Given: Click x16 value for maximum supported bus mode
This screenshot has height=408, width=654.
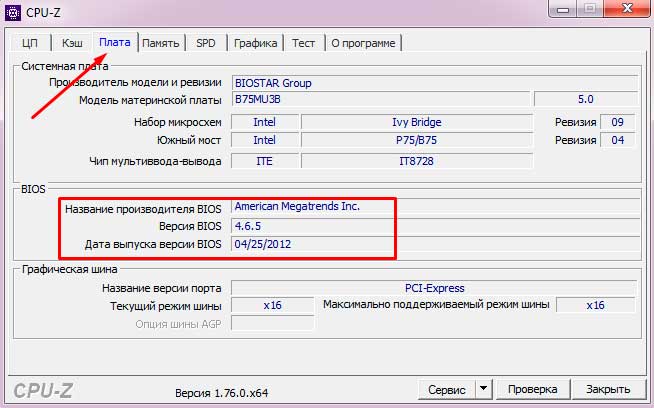Looking at the screenshot, I should (595, 305).
